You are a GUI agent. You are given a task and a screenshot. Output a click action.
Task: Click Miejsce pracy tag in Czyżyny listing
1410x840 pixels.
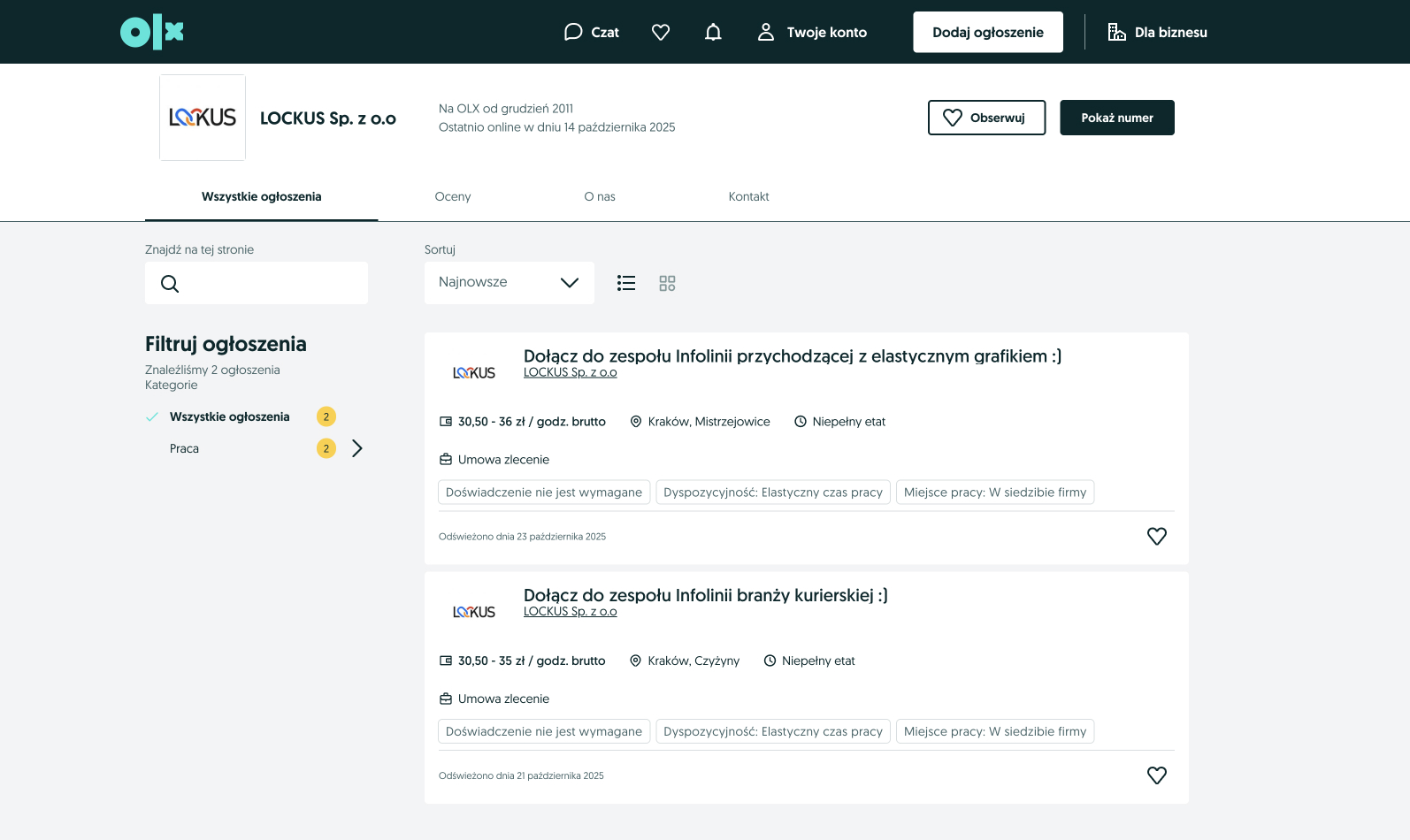pyautogui.click(x=995, y=731)
